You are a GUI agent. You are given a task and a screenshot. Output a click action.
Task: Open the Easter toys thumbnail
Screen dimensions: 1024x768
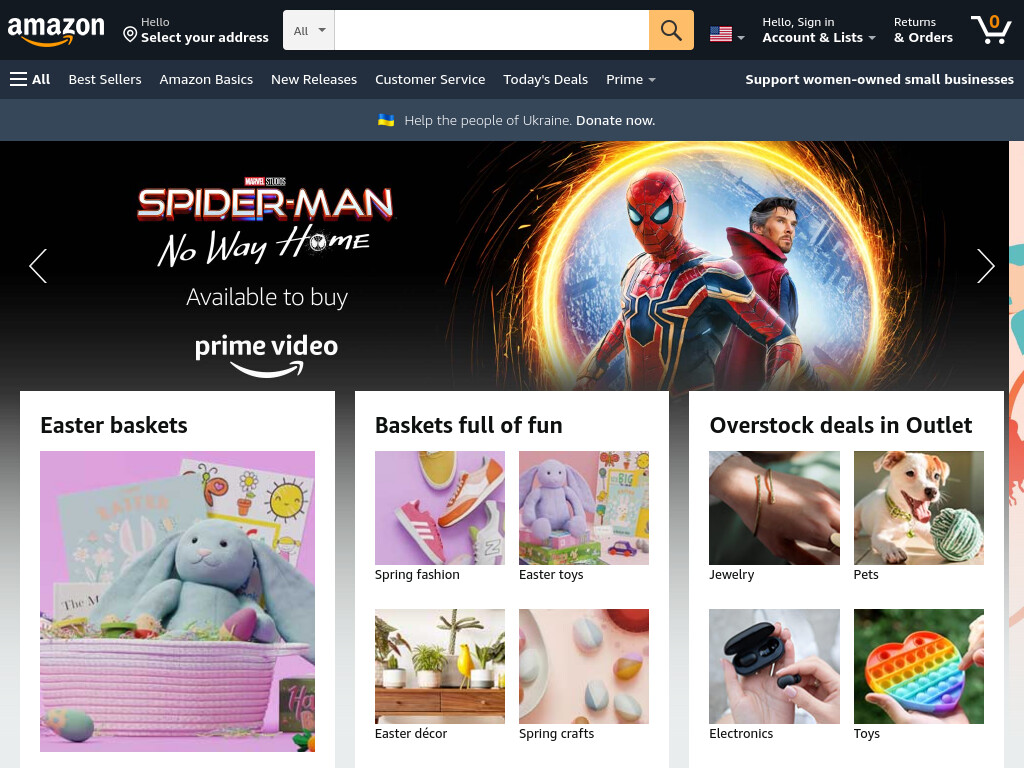coord(584,508)
